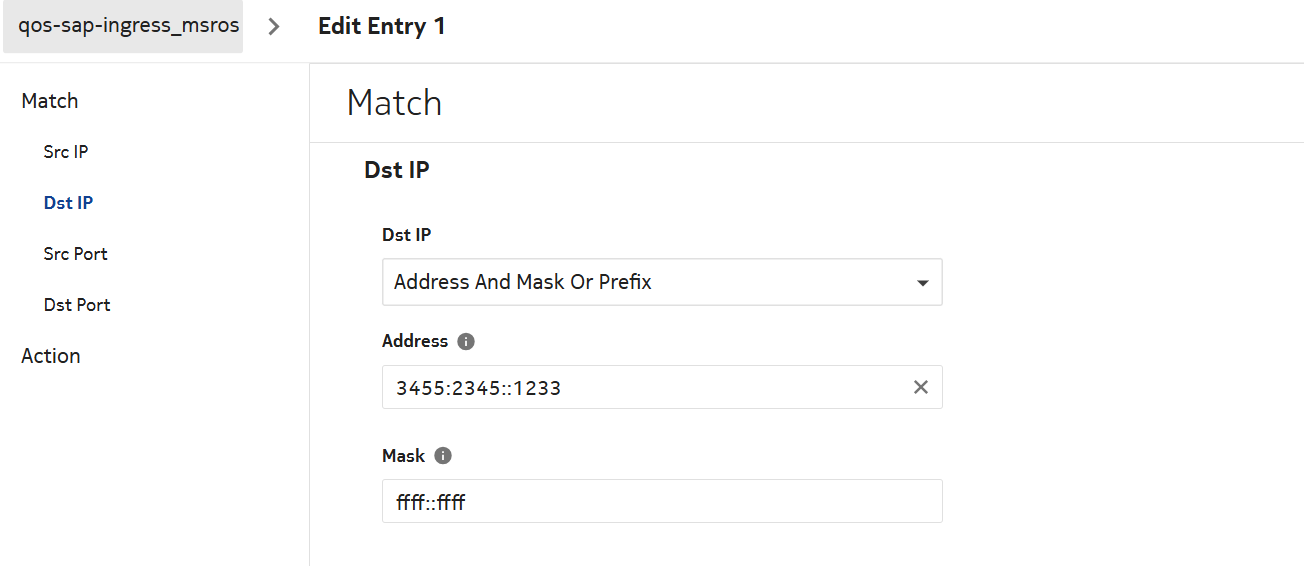
Task: Click the Address field label
Action: point(414,341)
